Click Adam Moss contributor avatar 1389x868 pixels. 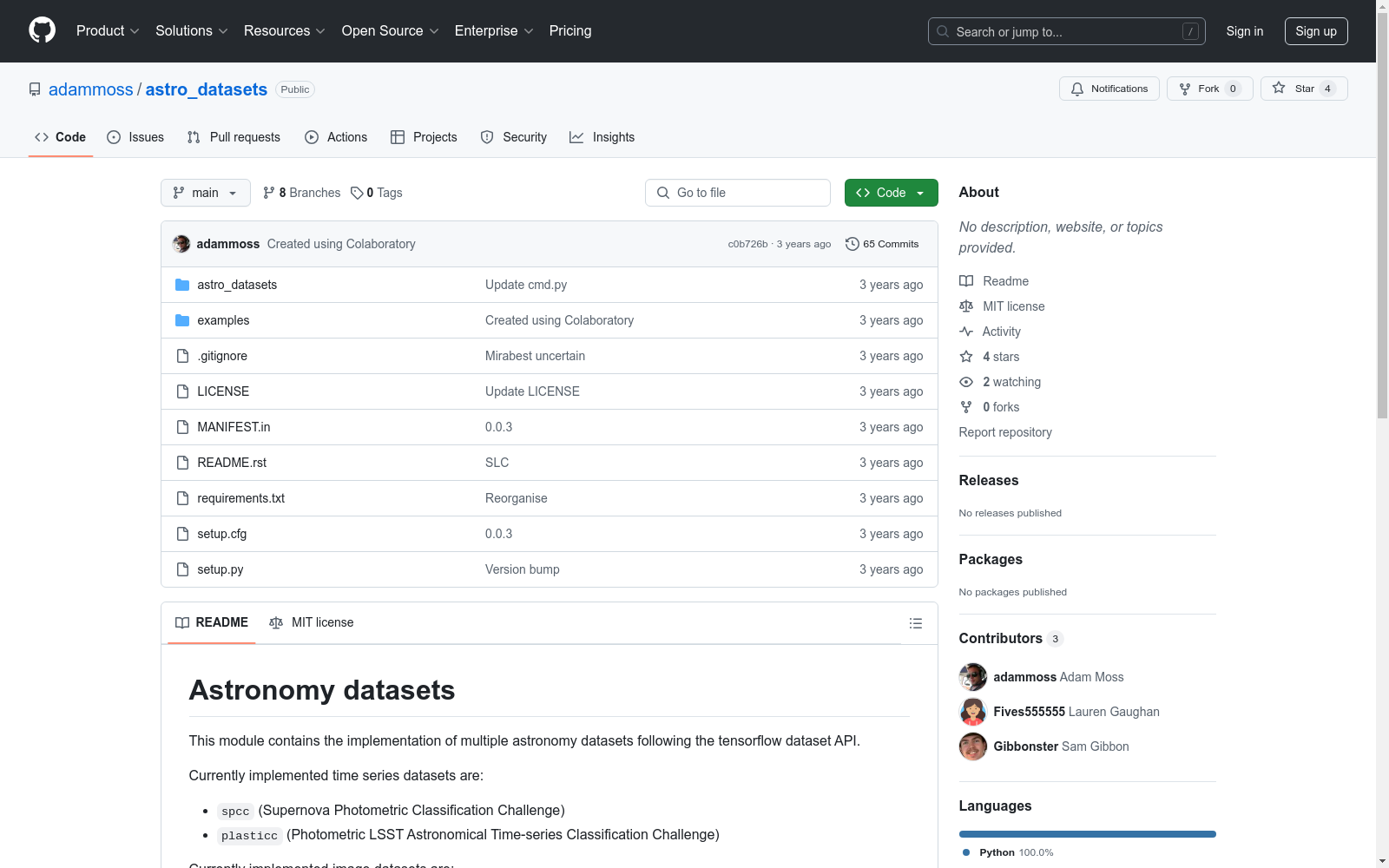[x=973, y=677]
